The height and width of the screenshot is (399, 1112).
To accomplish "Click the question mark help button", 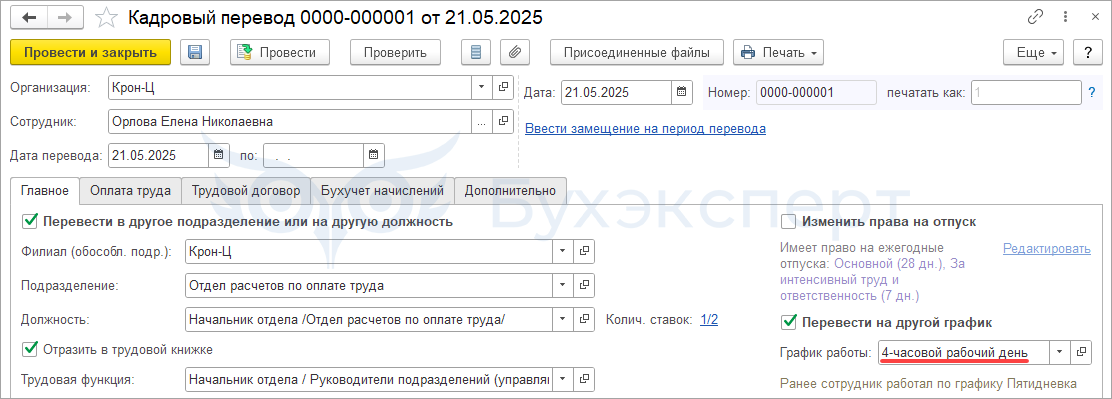I will (1088, 52).
